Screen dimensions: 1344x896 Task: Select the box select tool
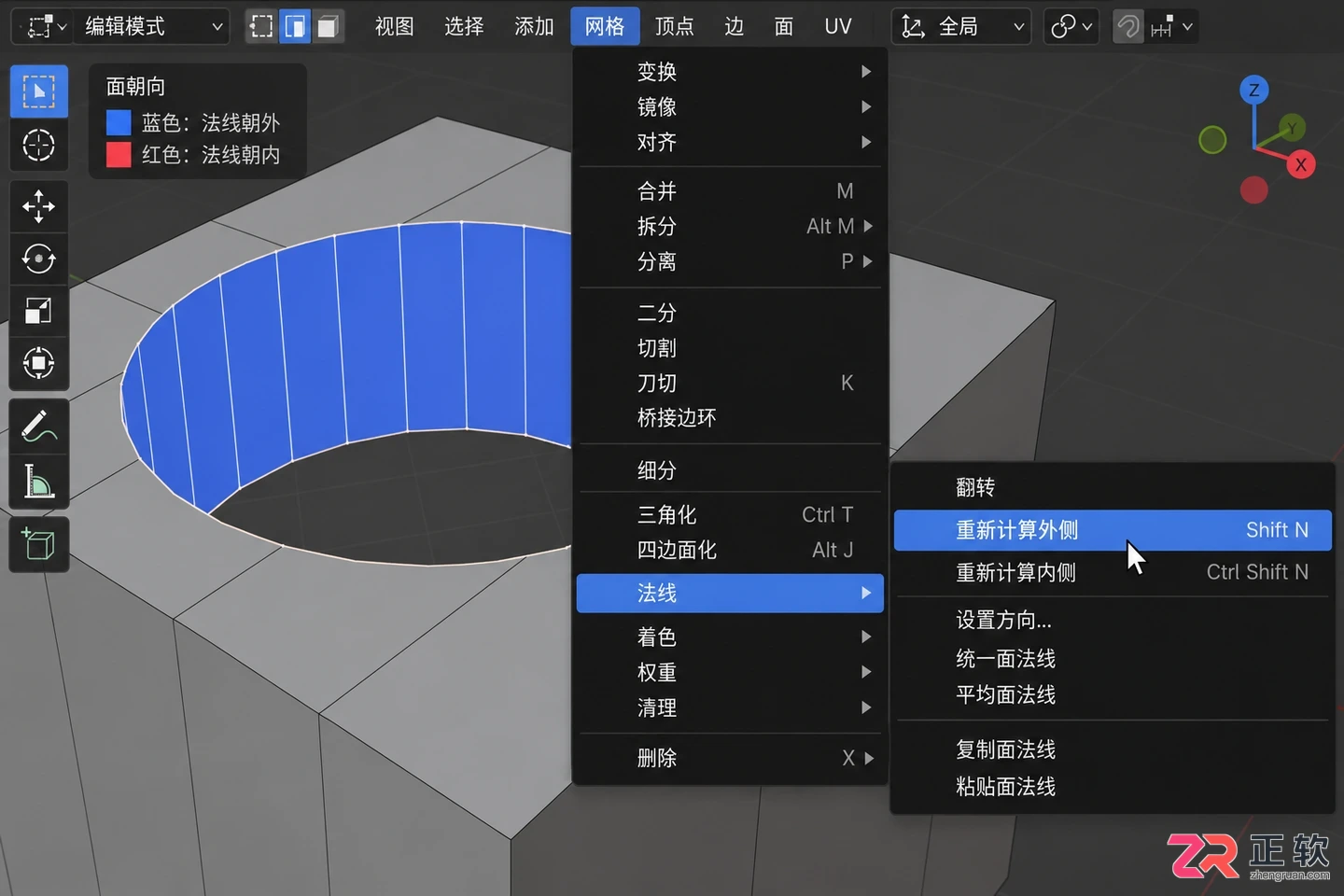(x=38, y=91)
